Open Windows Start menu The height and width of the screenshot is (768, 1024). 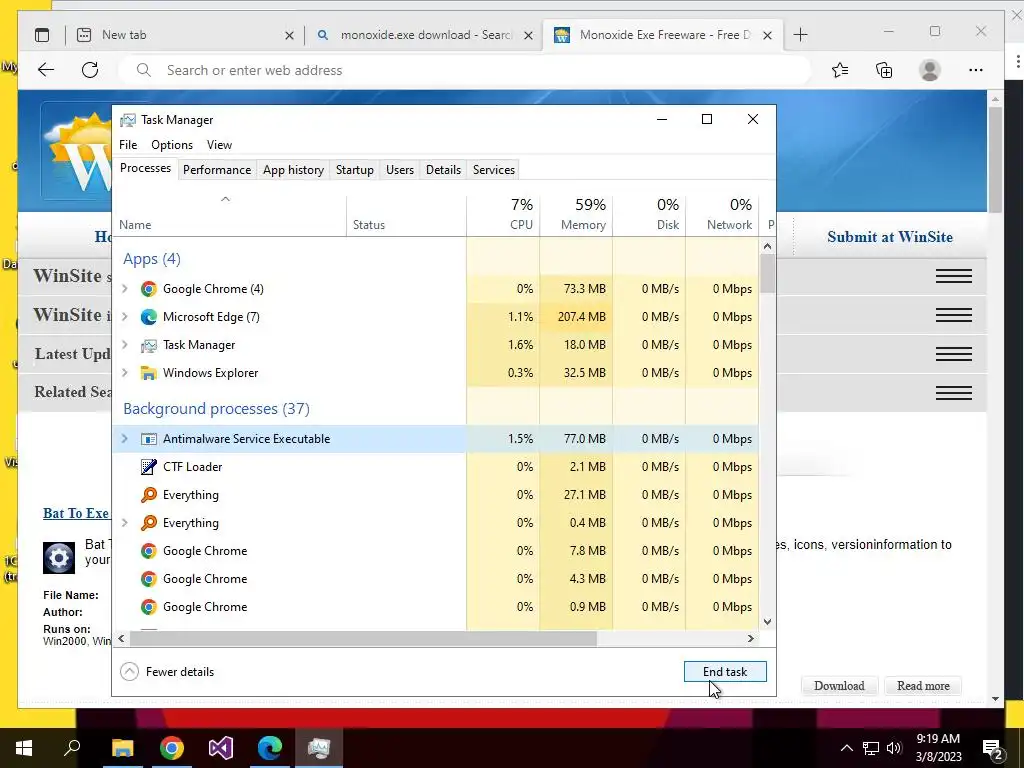[24, 748]
